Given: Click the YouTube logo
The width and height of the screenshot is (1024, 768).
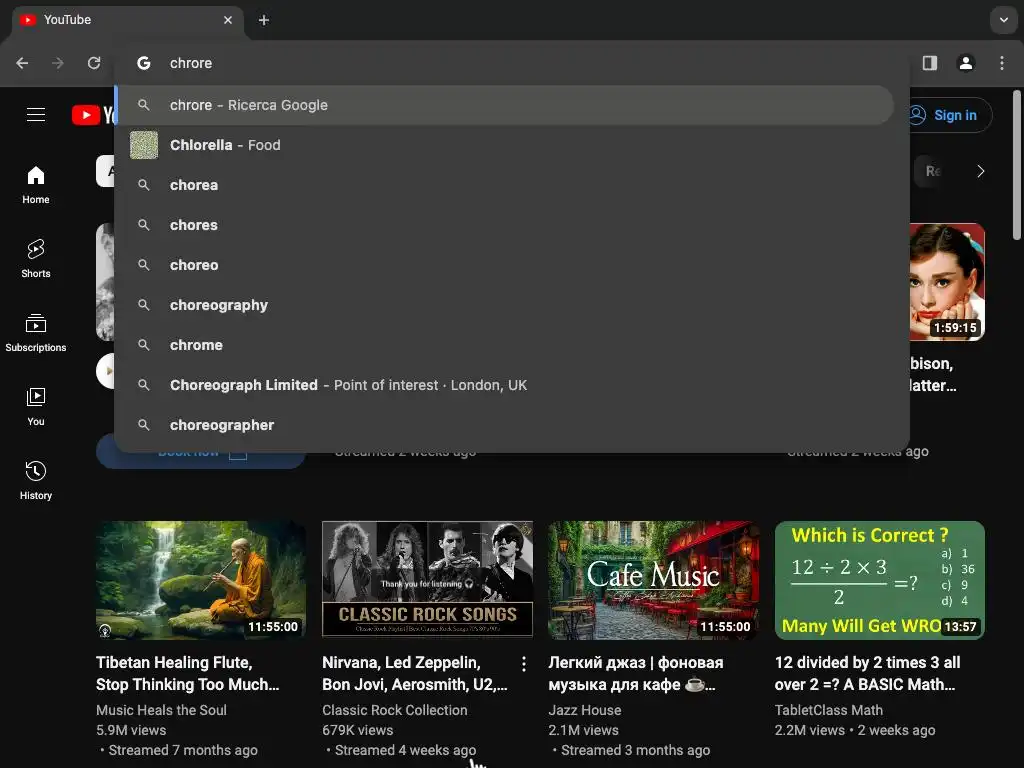Looking at the screenshot, I should coord(94,115).
